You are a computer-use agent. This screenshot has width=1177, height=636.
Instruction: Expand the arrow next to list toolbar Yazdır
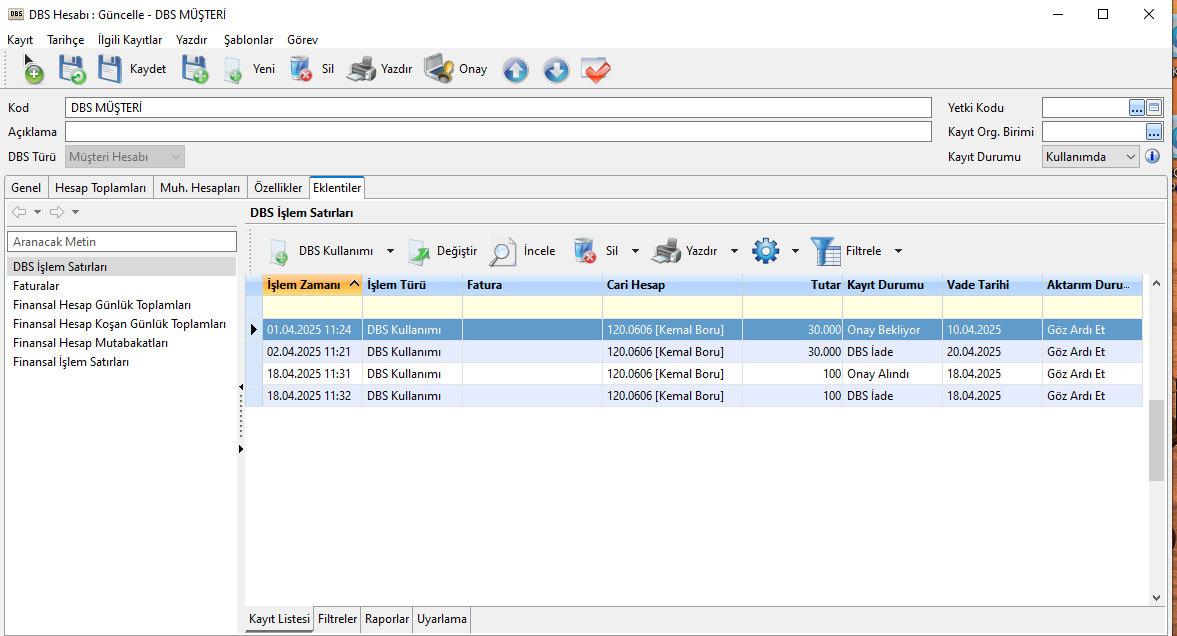(x=734, y=252)
